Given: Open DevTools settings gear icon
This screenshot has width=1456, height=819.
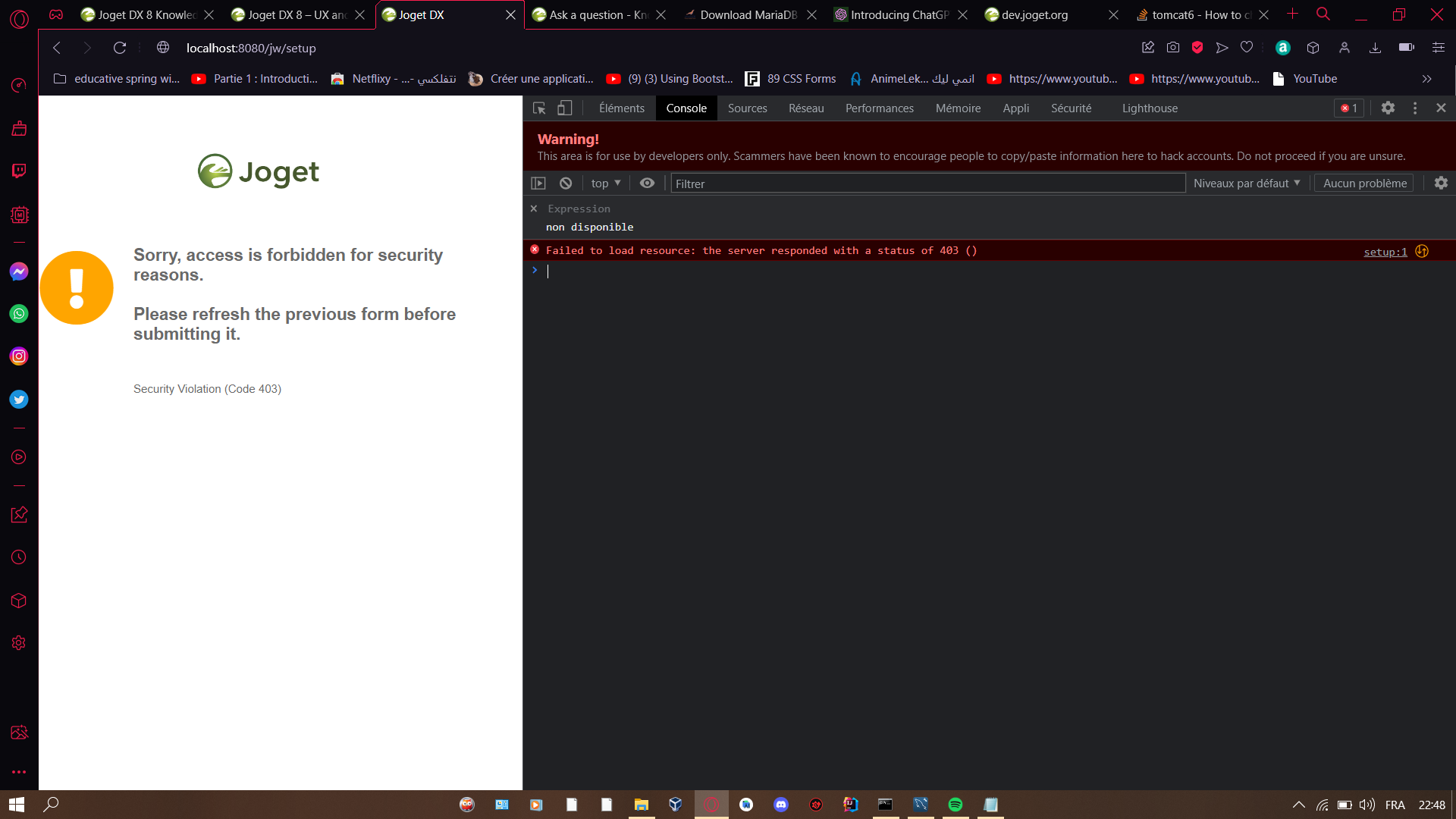Looking at the screenshot, I should click(x=1388, y=108).
